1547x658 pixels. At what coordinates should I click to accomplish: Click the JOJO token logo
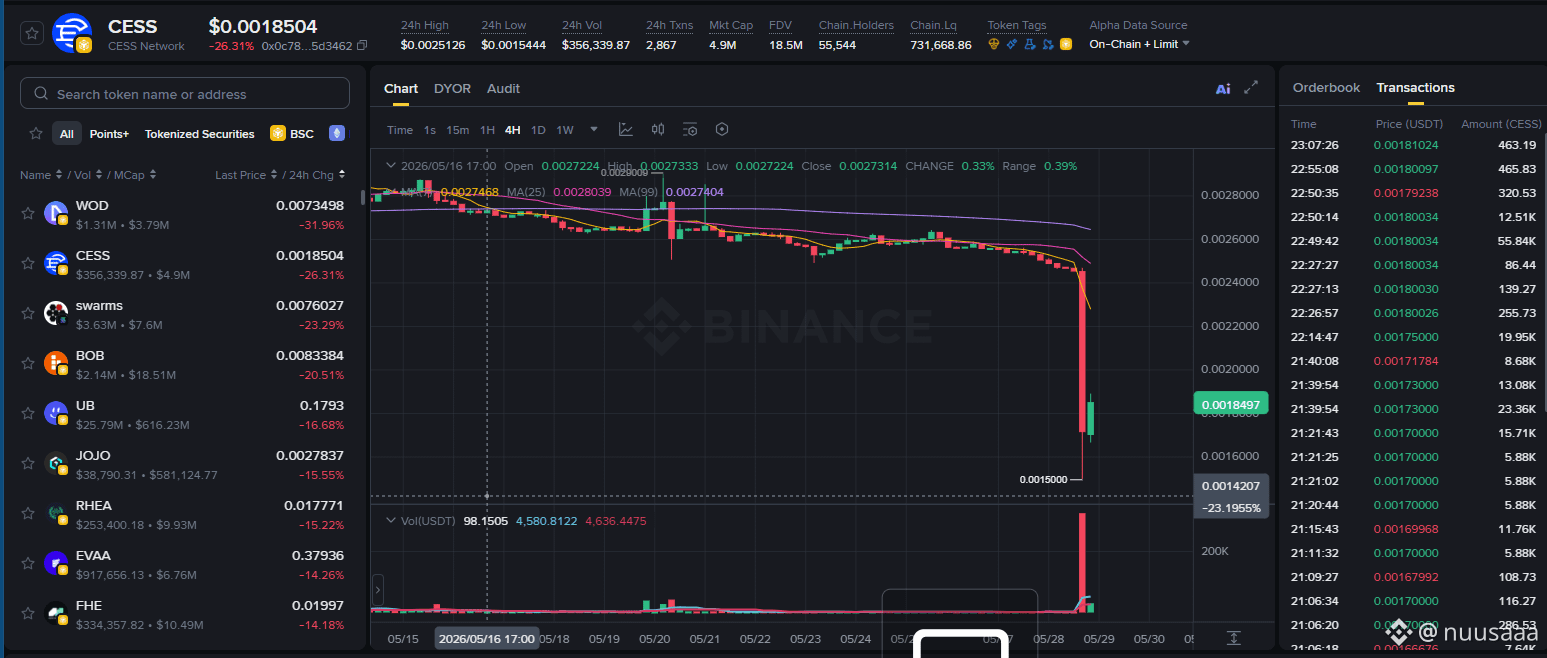point(56,463)
